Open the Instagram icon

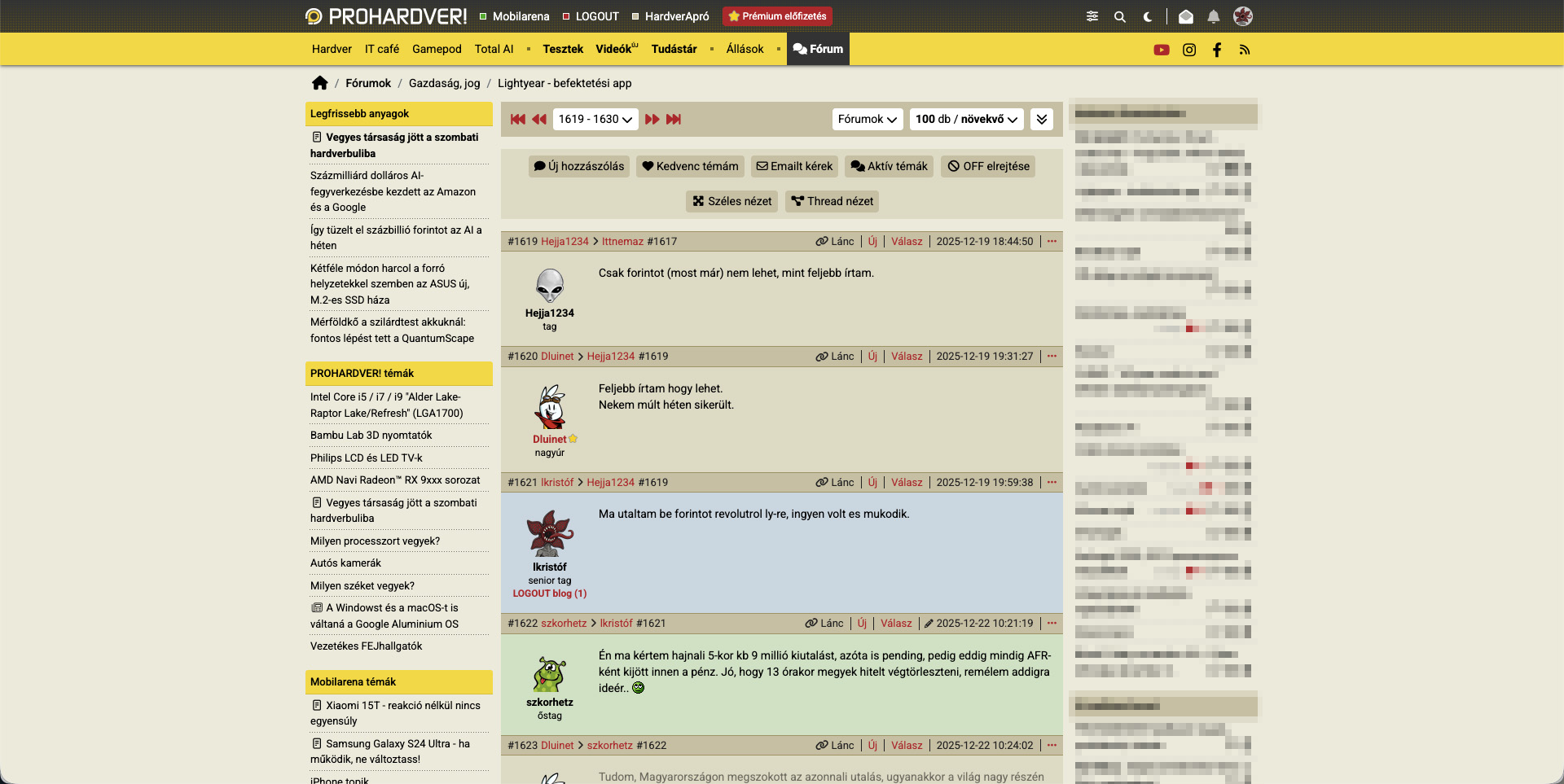point(1189,50)
